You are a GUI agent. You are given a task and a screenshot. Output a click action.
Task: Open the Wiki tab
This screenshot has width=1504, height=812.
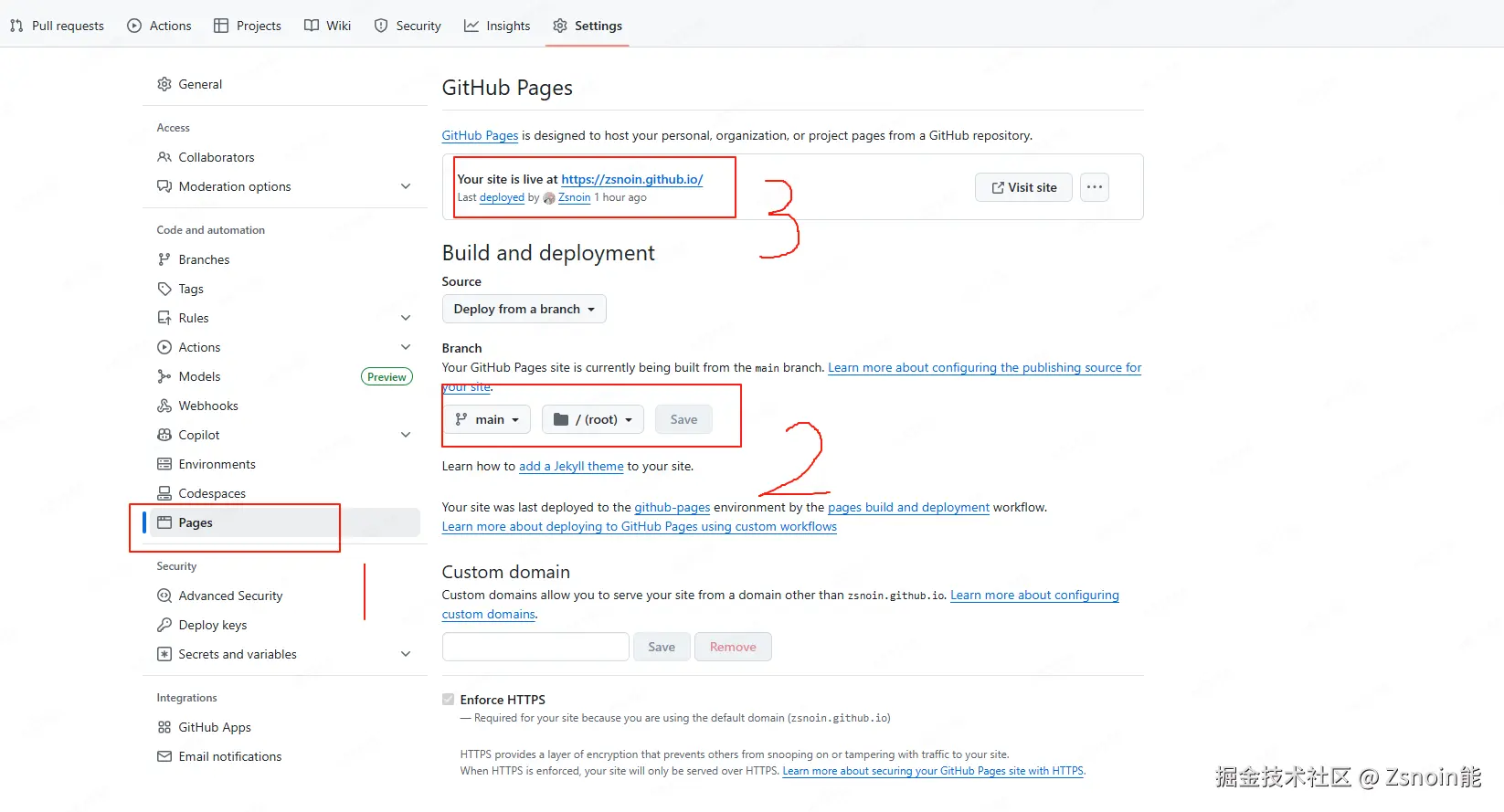(327, 26)
